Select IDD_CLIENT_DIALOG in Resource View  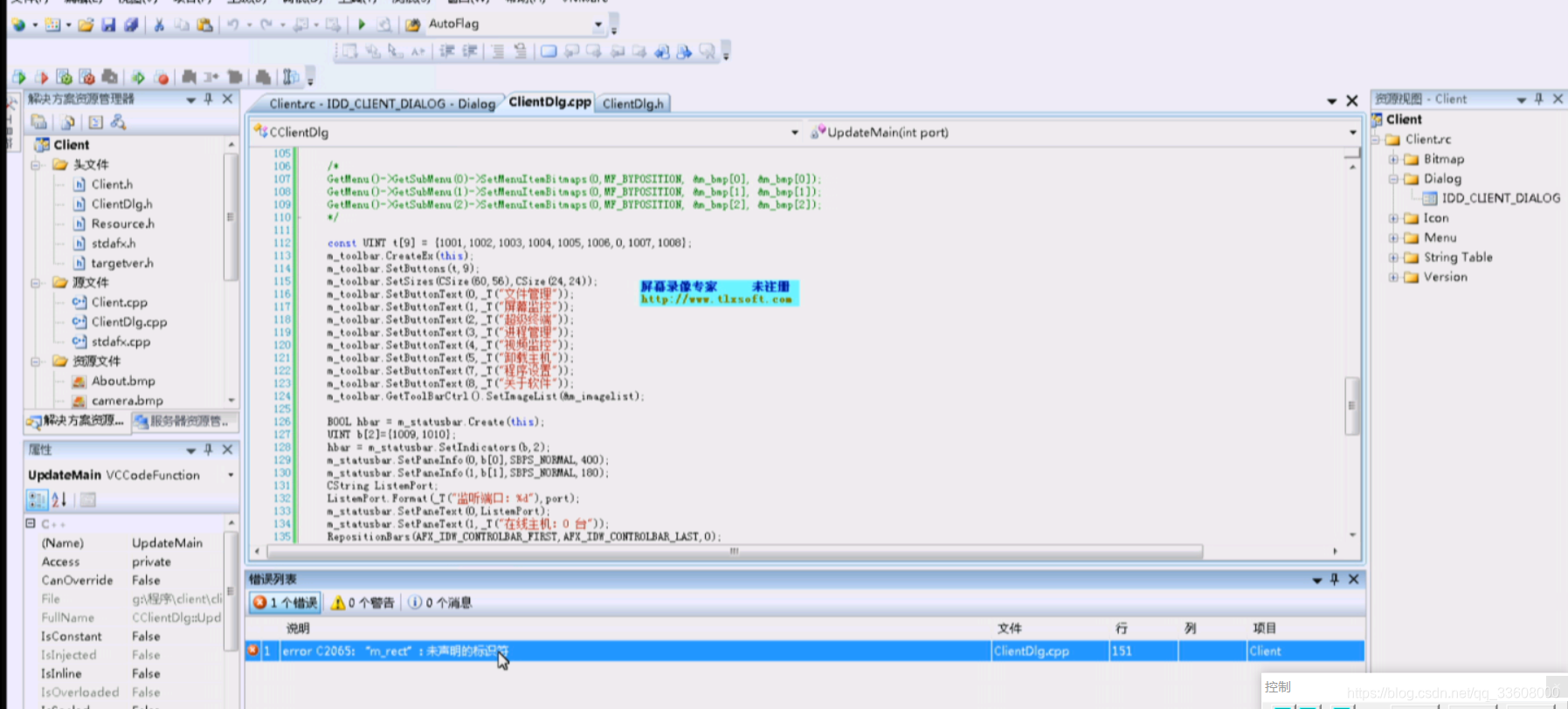(1500, 198)
